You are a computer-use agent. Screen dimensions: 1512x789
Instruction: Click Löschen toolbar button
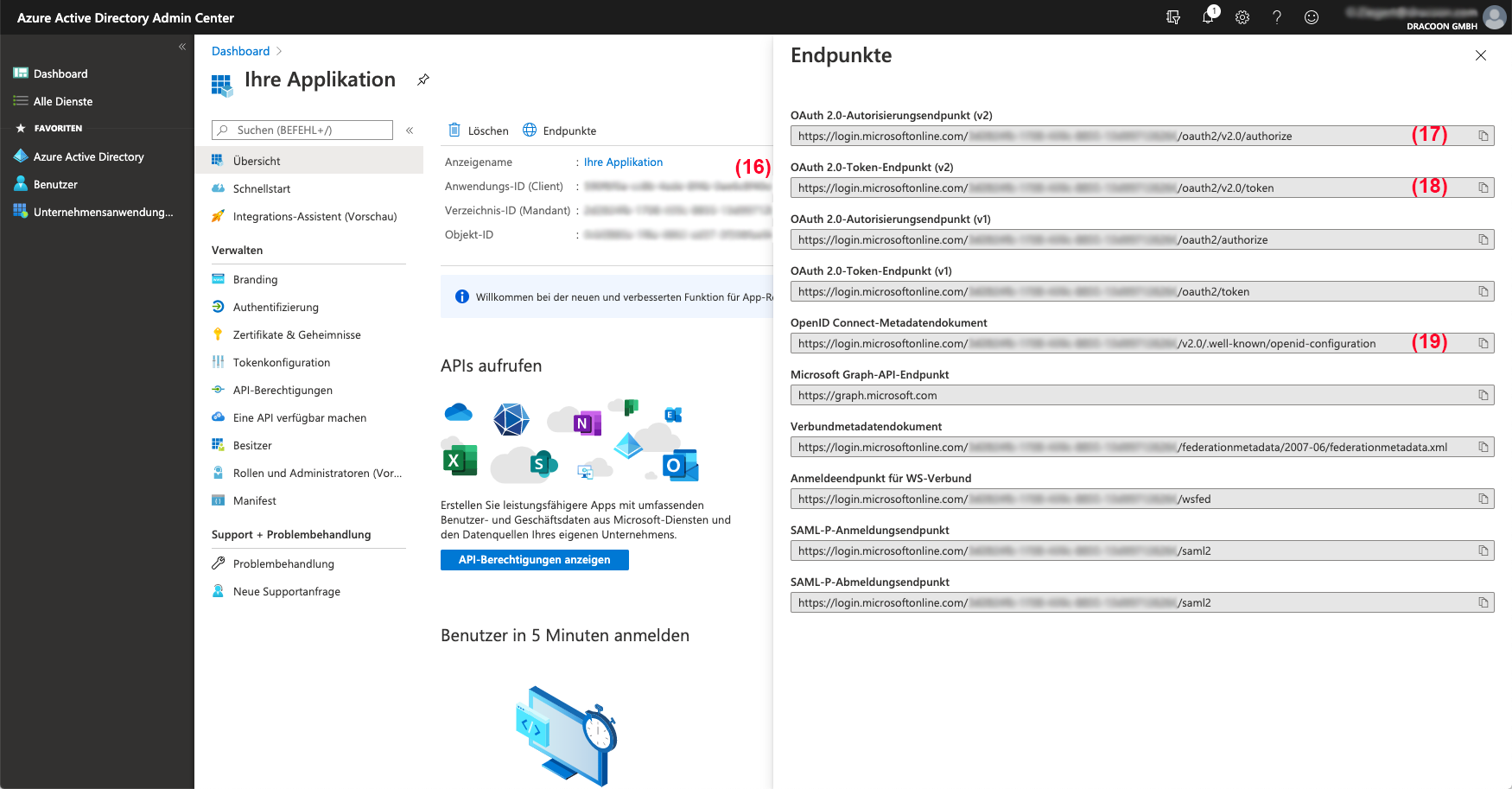(x=479, y=130)
